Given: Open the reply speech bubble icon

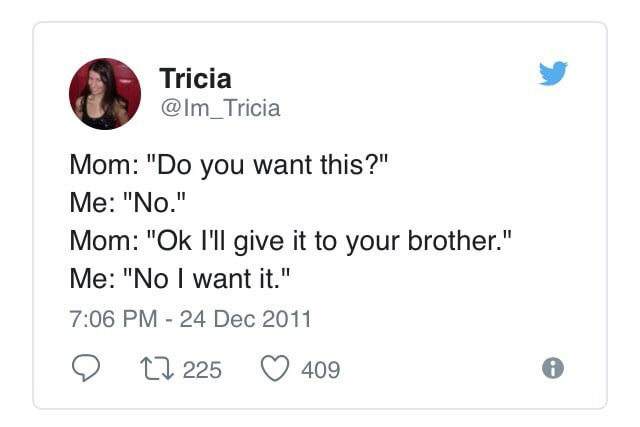Looking at the screenshot, I should (86, 368).
